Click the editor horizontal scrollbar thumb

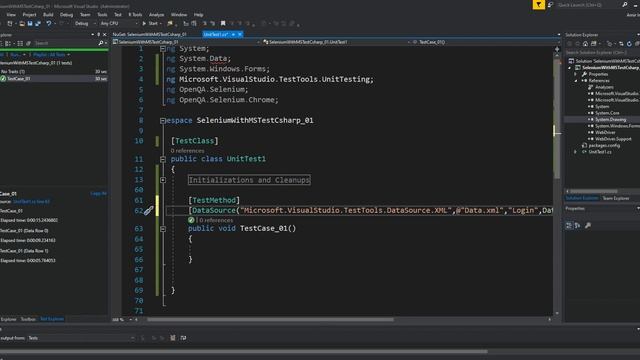270,320
